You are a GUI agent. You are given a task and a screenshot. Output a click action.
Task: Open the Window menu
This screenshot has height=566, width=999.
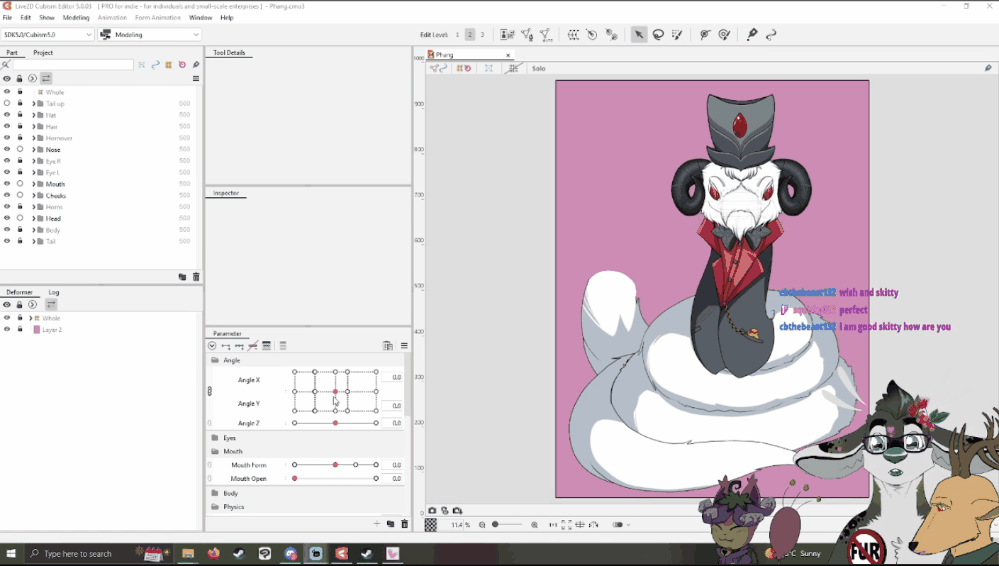(x=200, y=18)
